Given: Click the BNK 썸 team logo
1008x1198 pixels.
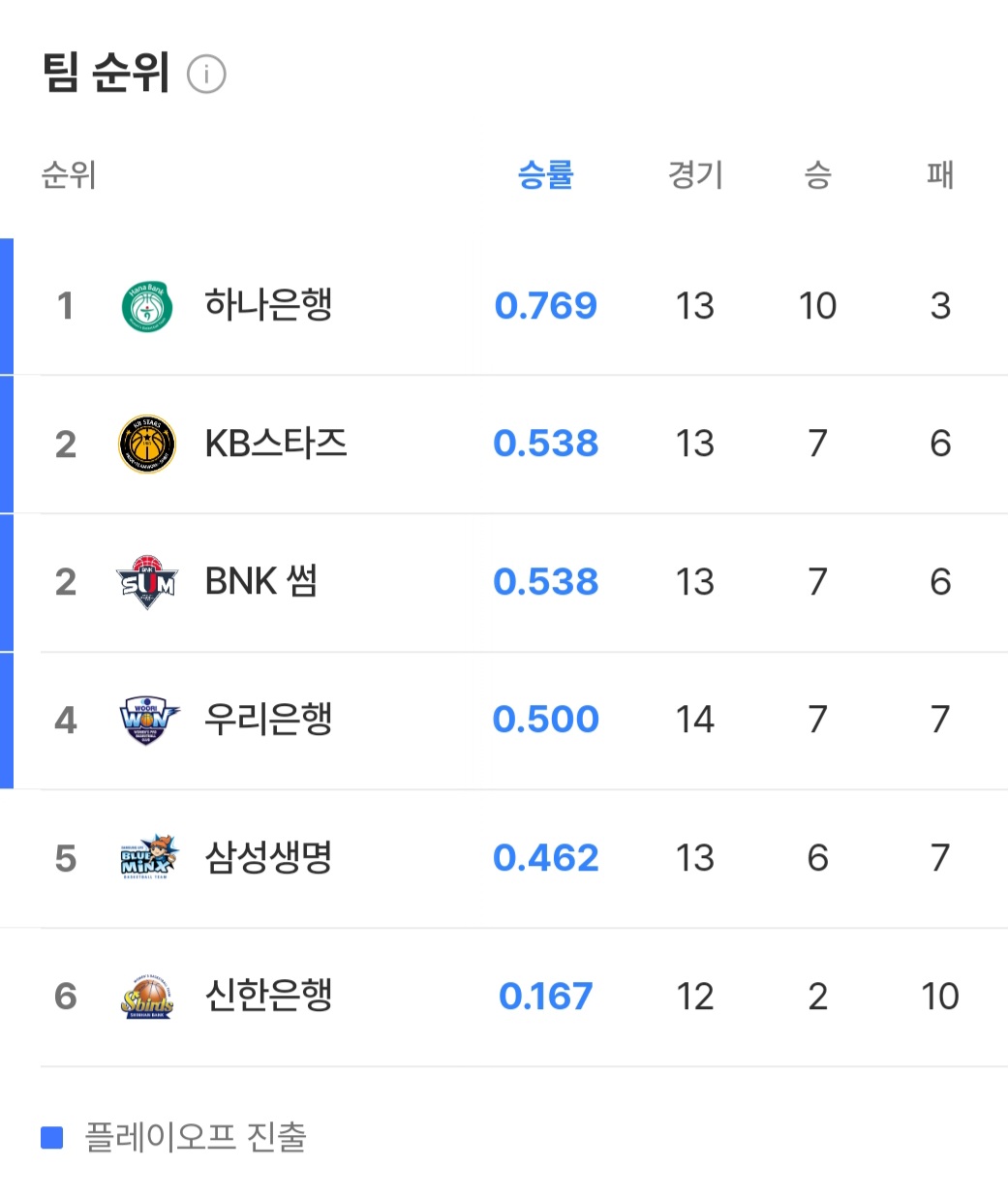Looking at the screenshot, I should [147, 582].
